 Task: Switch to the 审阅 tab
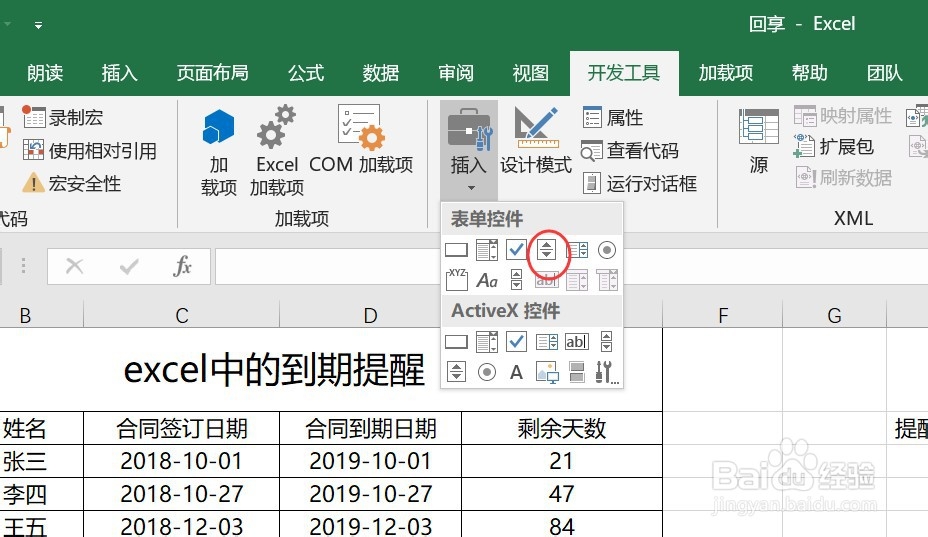(x=456, y=73)
